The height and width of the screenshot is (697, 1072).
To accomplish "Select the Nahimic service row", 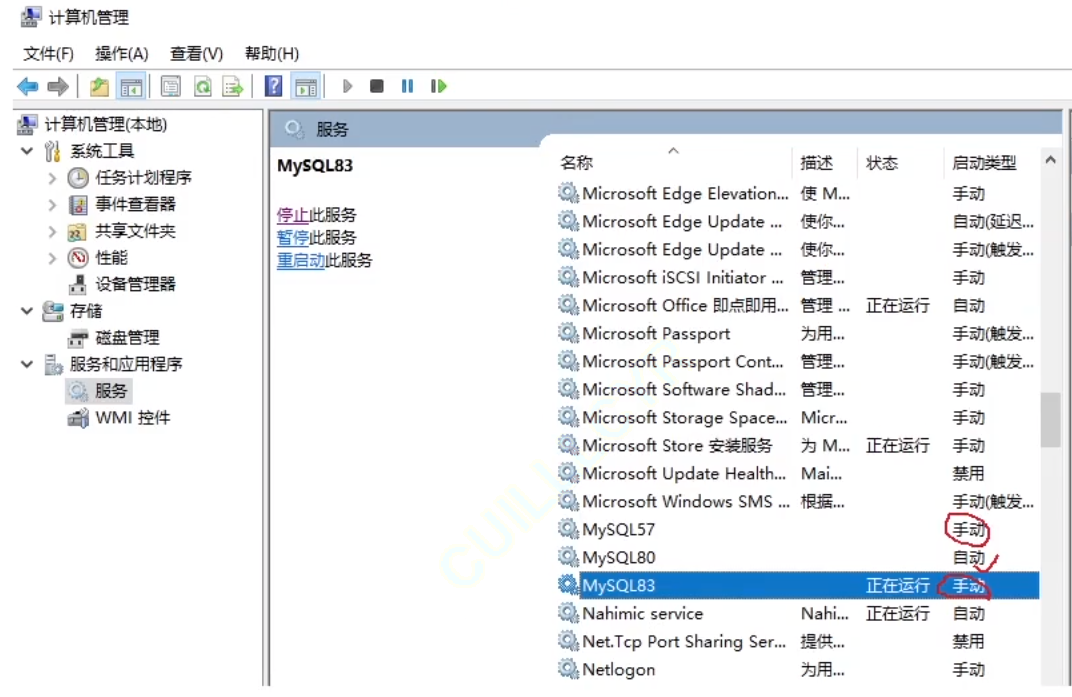I will [x=798, y=614].
